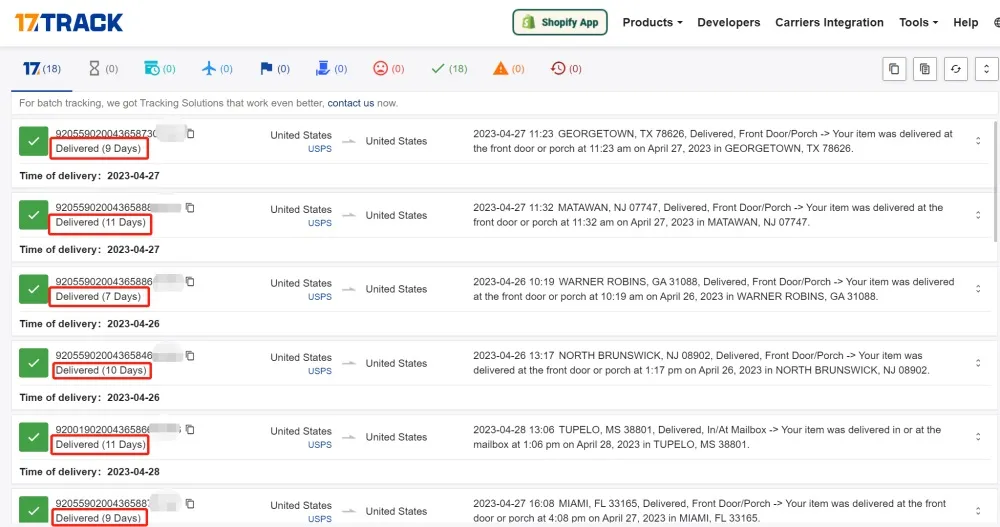Viewport: 1000px width, 527px height.
Task: Click the 17TRACK logo
Action: pyautogui.click(x=69, y=22)
